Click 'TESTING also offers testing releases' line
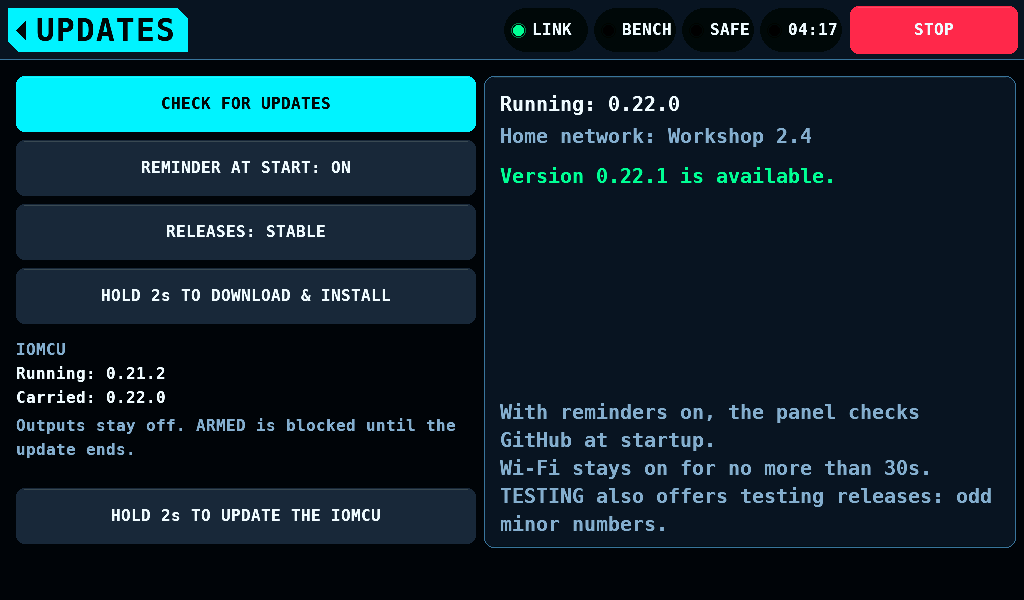 746,510
